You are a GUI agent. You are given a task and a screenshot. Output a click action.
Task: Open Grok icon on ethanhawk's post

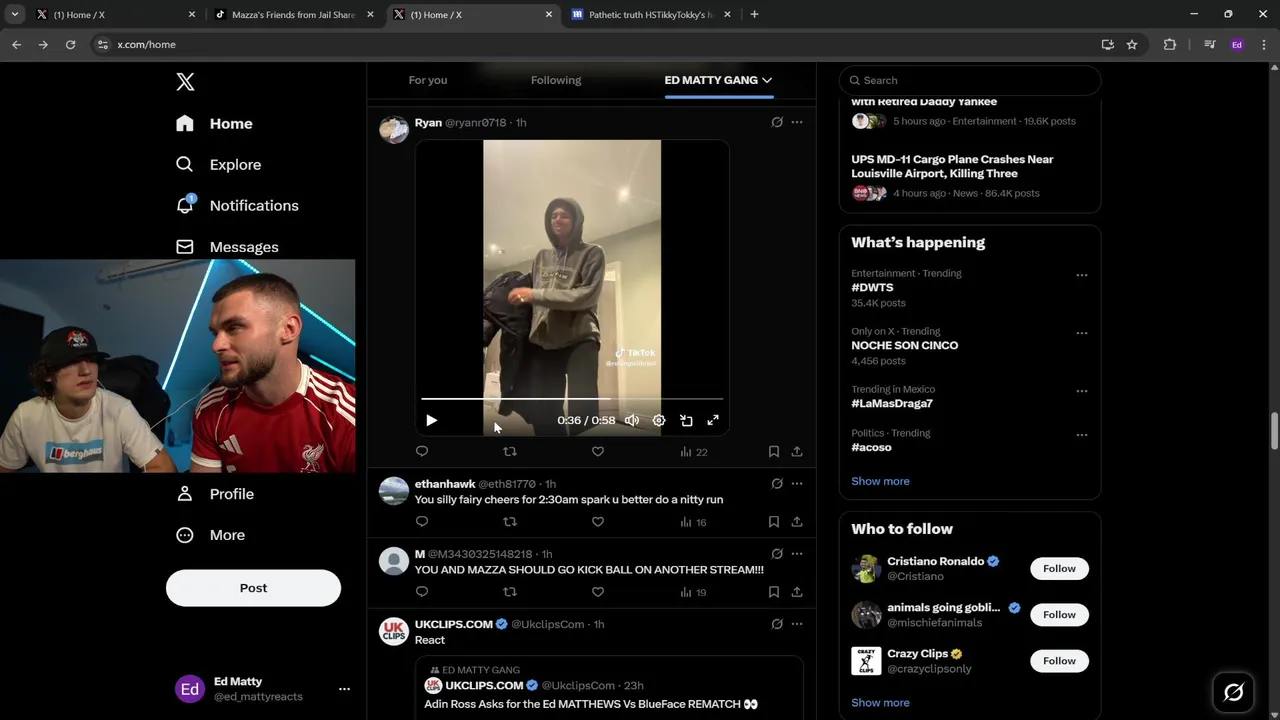click(777, 484)
